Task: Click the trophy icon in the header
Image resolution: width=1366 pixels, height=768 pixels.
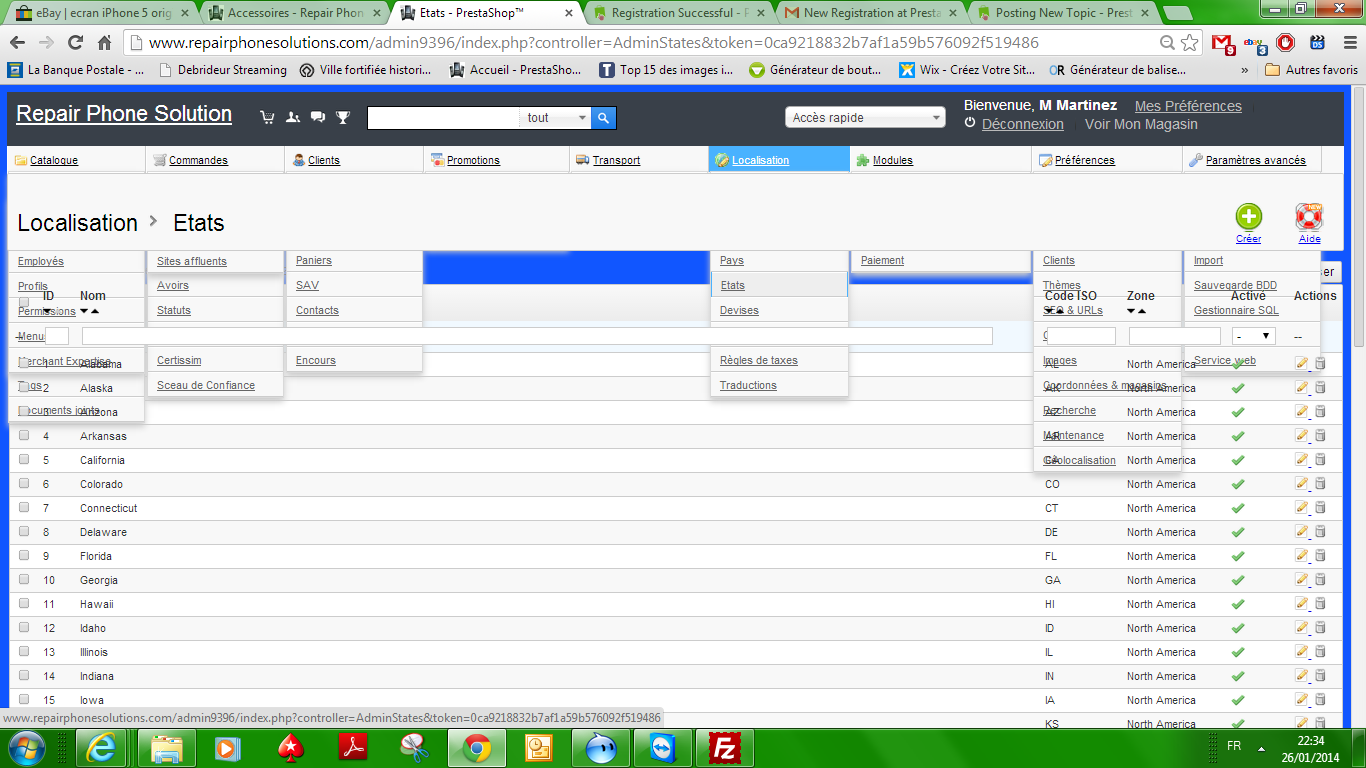Action: coord(343,117)
